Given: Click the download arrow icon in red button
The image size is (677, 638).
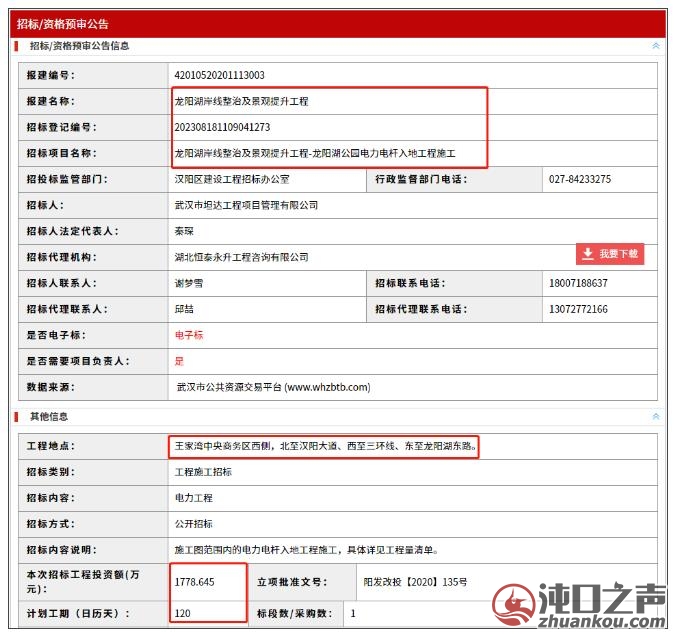Looking at the screenshot, I should [588, 254].
